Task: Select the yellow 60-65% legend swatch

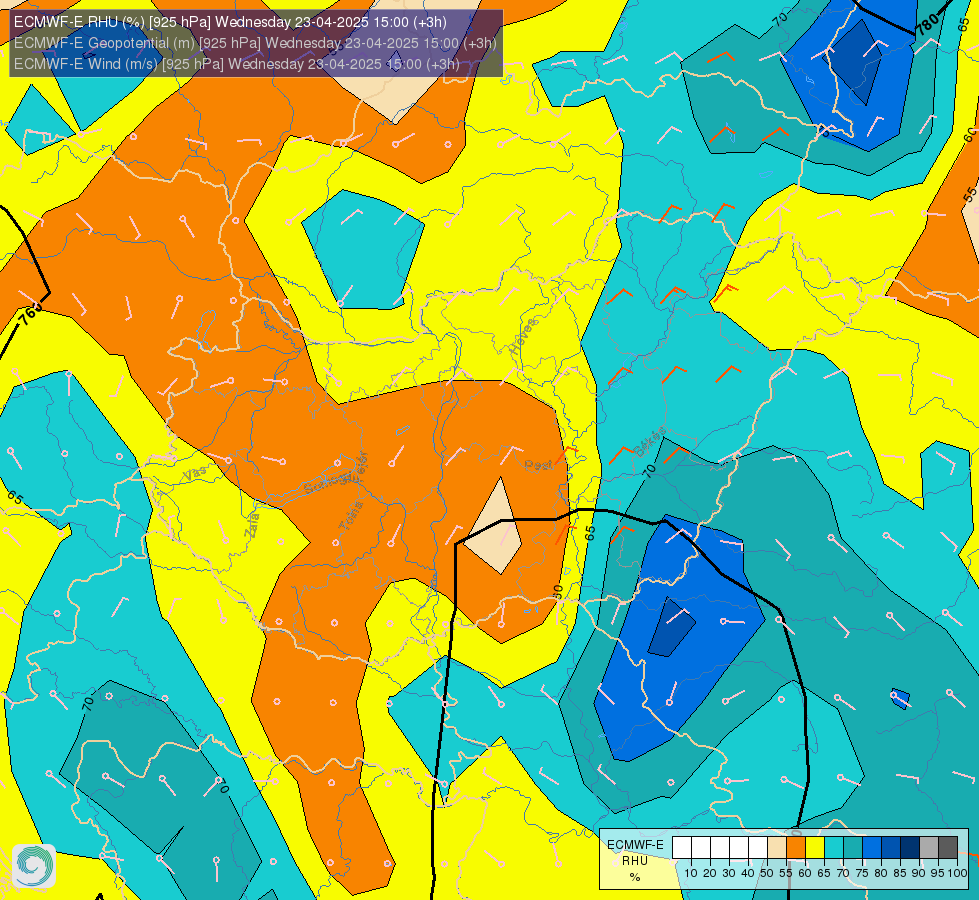Action: coord(815,848)
